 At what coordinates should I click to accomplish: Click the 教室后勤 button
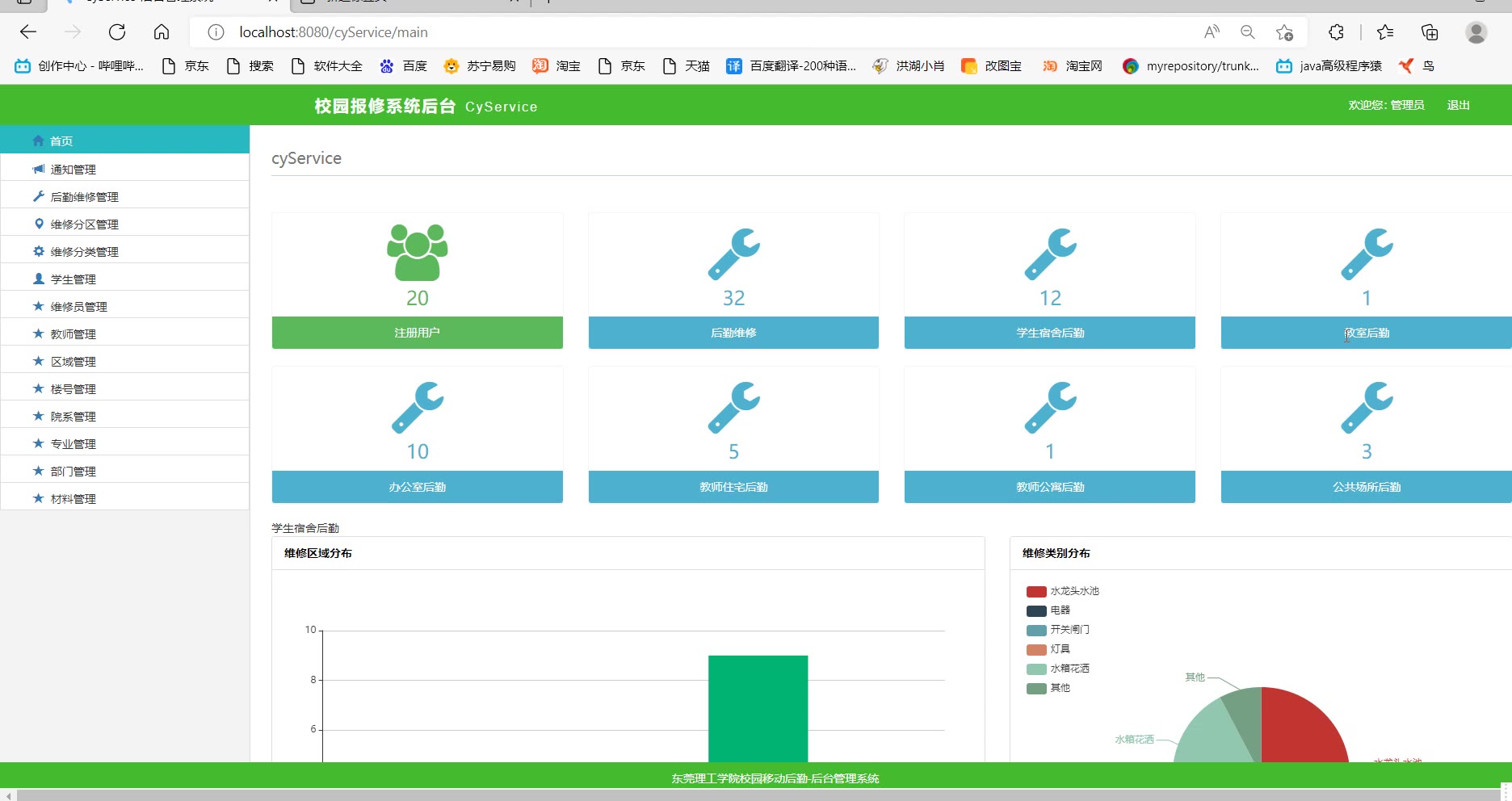pyautogui.click(x=1367, y=333)
